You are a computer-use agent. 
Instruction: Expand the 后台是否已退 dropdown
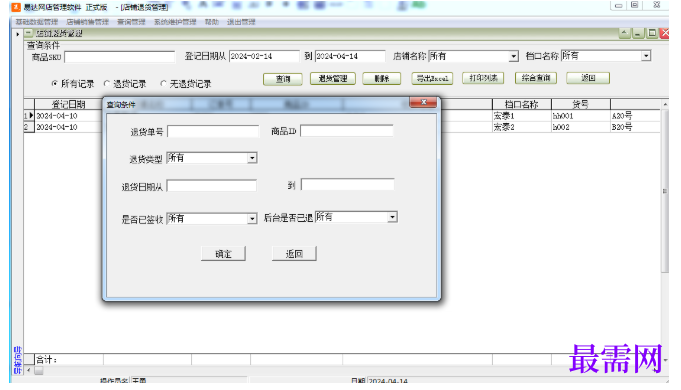(x=392, y=217)
